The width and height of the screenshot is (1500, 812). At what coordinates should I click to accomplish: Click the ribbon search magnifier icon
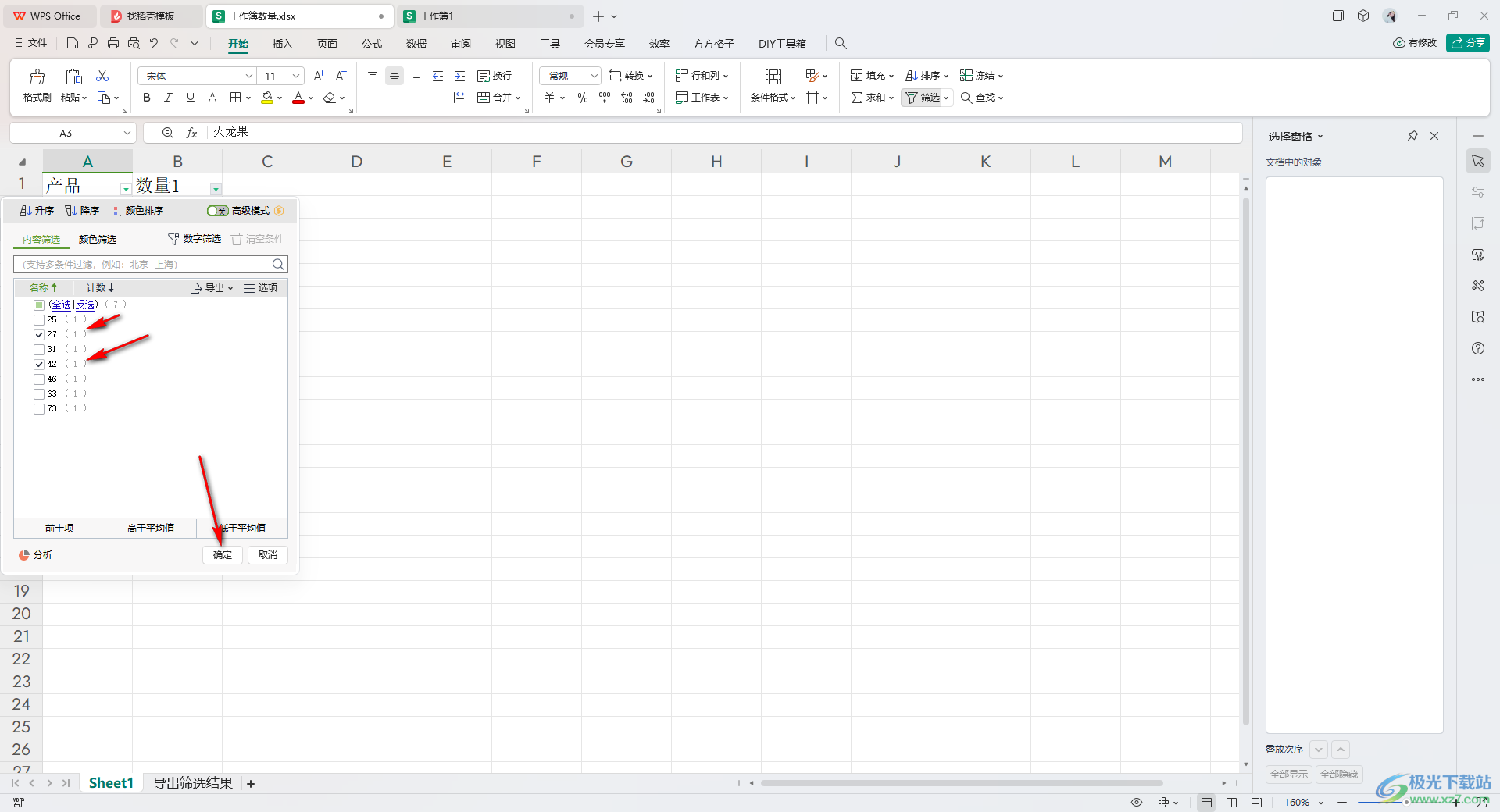(x=841, y=44)
